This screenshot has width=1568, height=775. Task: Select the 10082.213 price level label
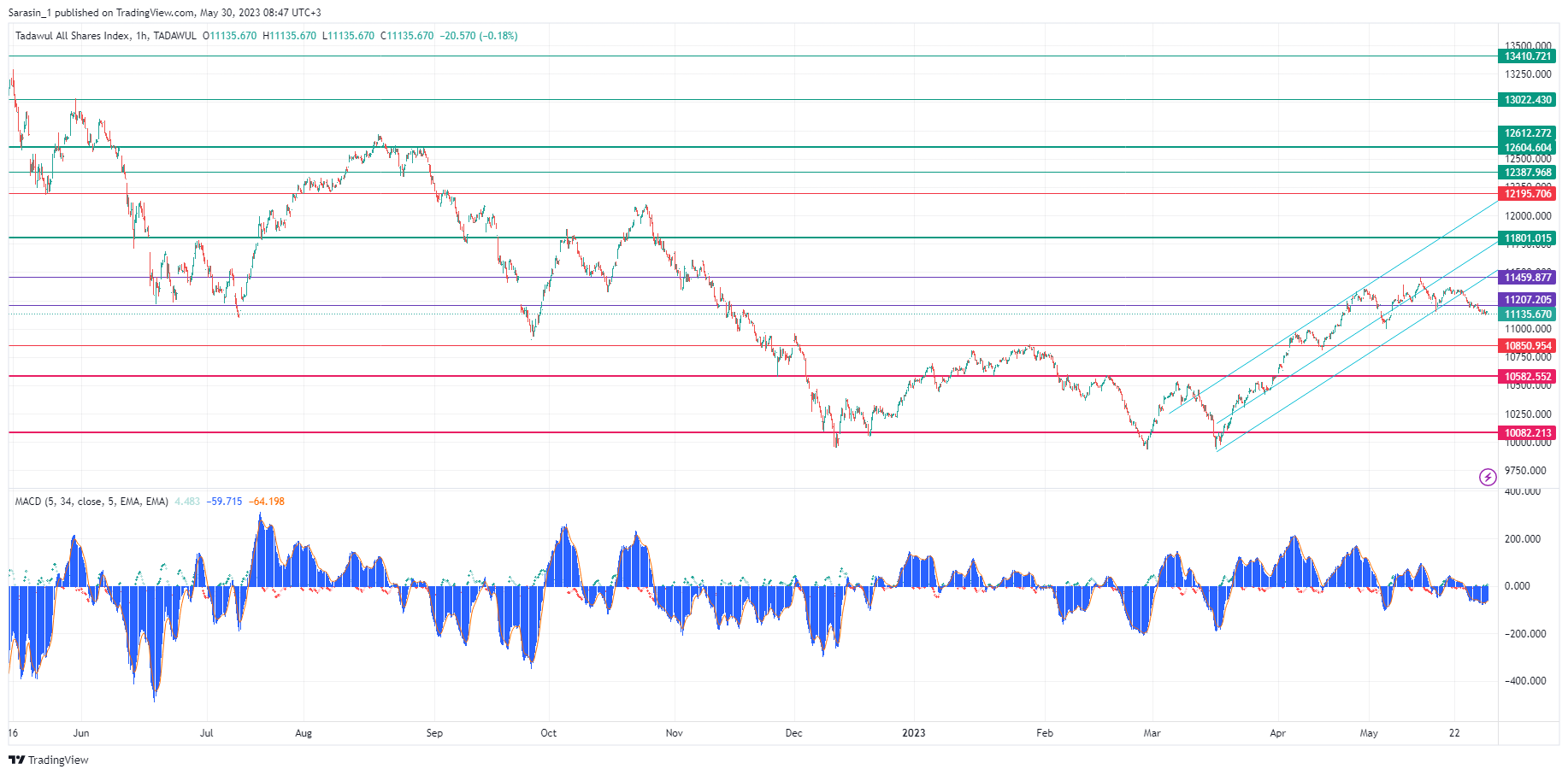1528,433
